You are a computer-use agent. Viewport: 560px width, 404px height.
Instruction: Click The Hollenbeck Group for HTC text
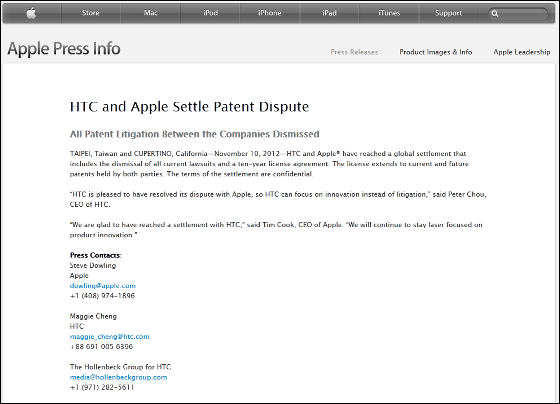[120, 367]
